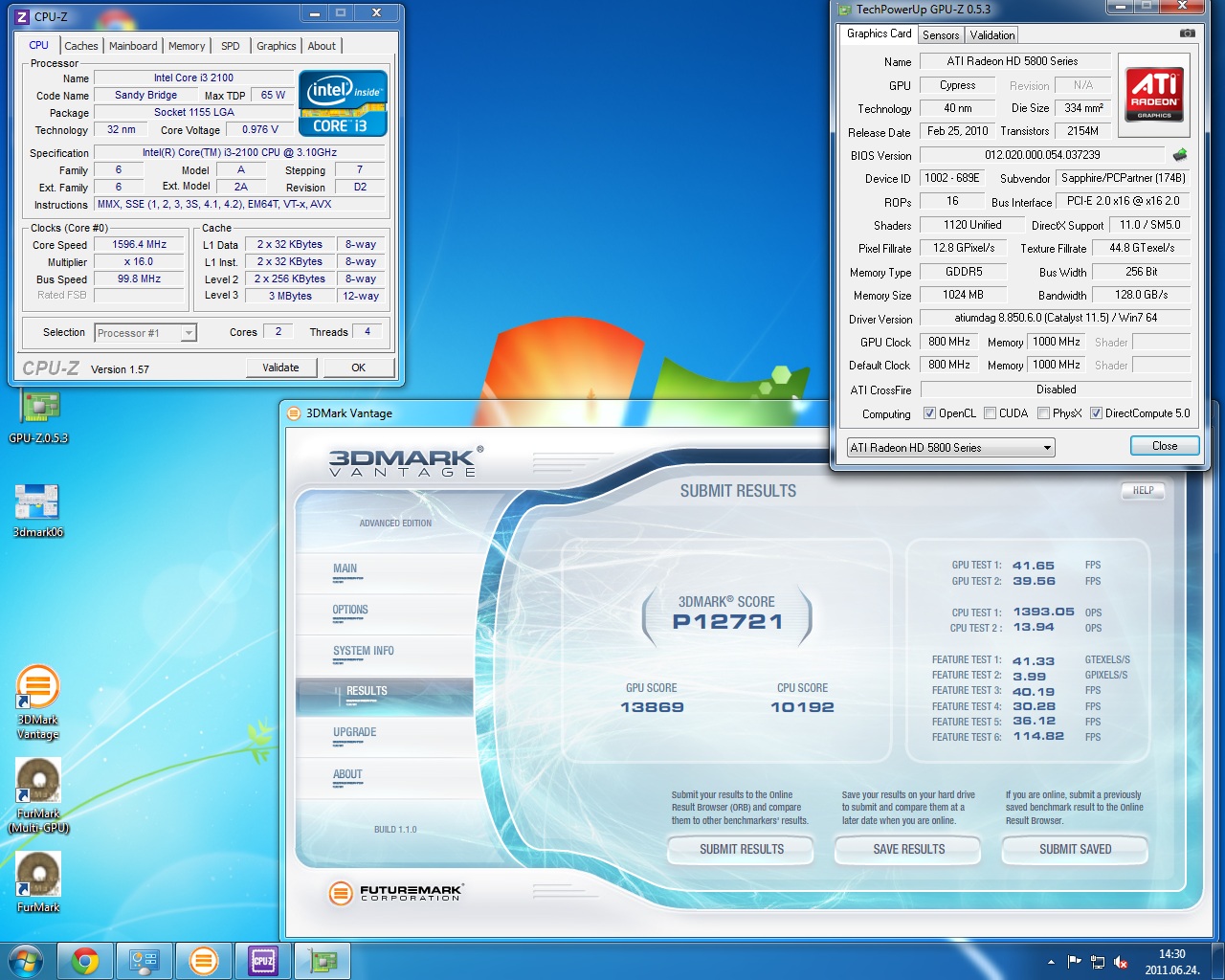Switch to the Caches tab in CPU-Z
The image size is (1225, 980).
(x=81, y=46)
